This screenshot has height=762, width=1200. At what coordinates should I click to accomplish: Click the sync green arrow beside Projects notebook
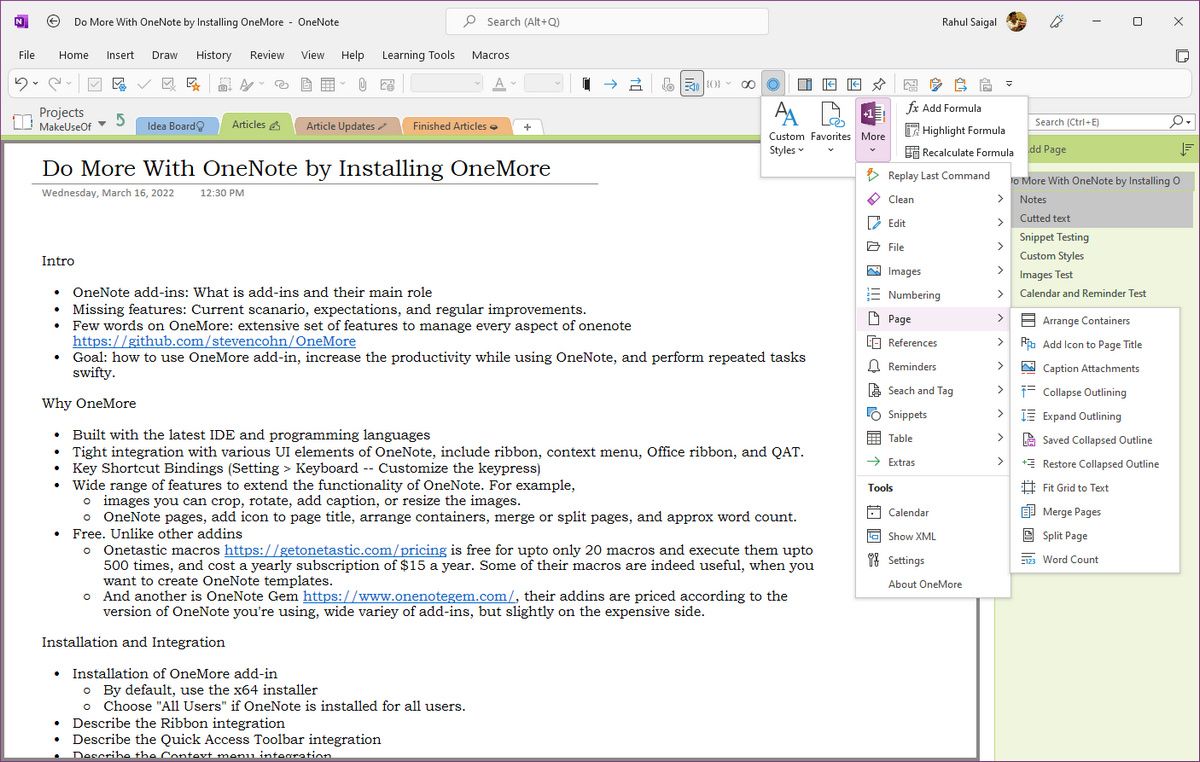[120, 121]
